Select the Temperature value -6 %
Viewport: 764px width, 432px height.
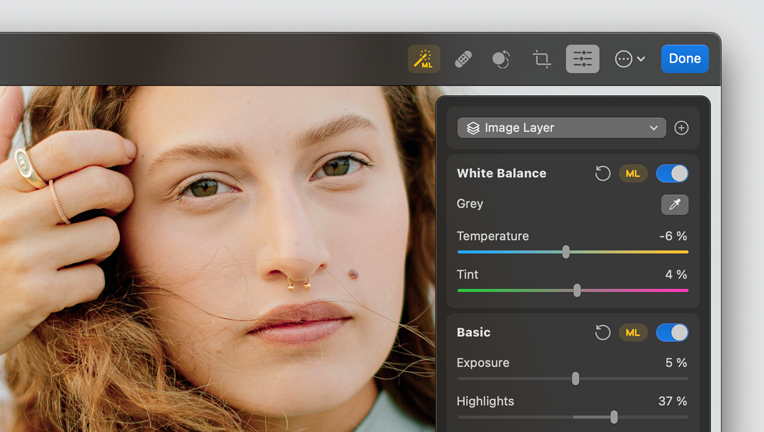(673, 236)
